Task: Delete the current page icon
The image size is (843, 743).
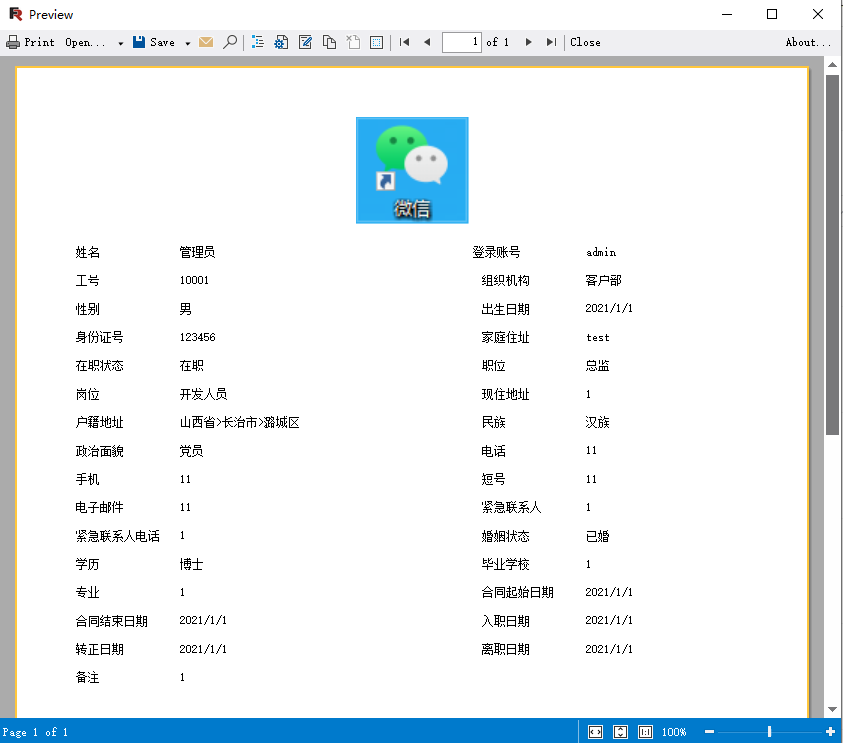Action: pos(353,42)
